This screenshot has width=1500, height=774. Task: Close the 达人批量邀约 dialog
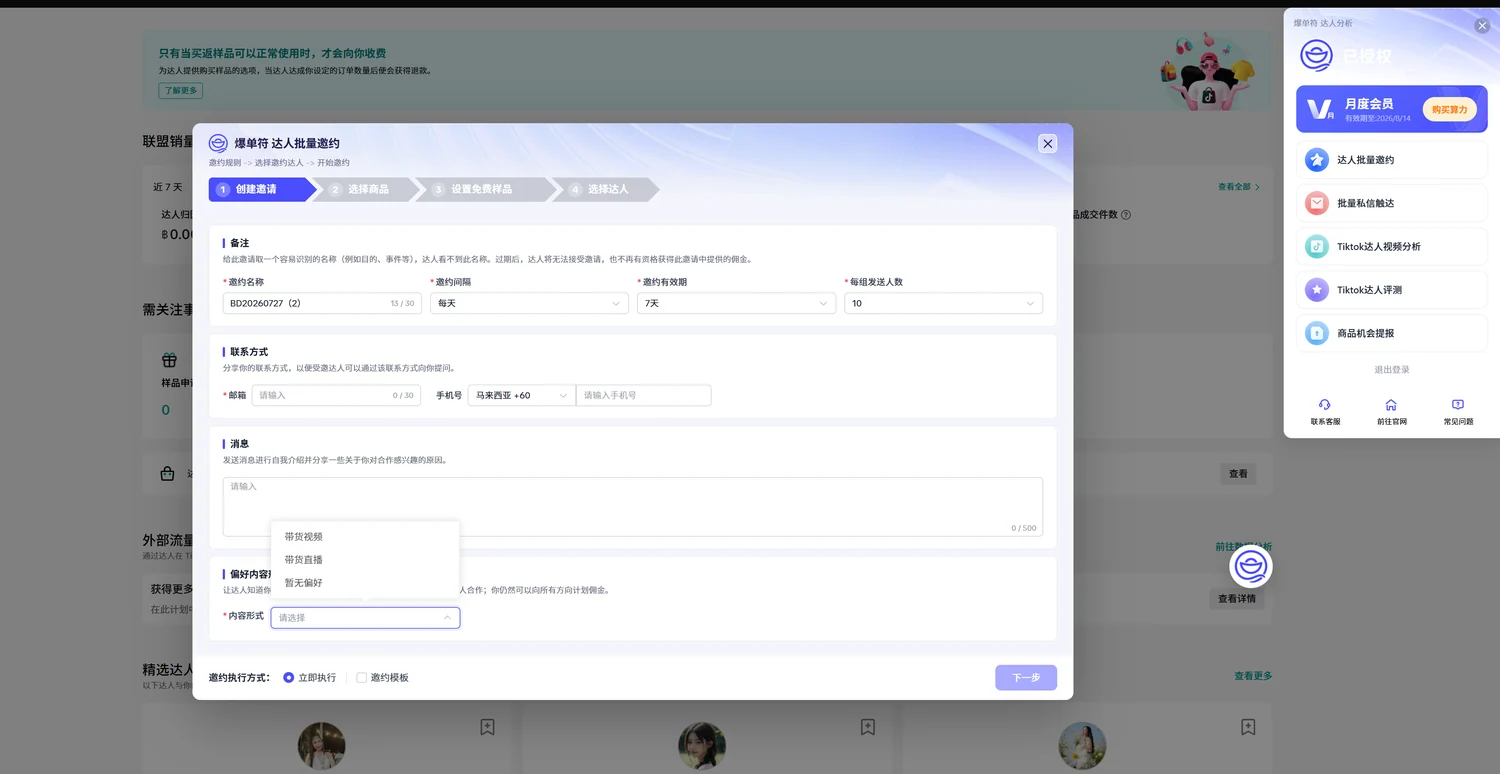pos(1048,144)
